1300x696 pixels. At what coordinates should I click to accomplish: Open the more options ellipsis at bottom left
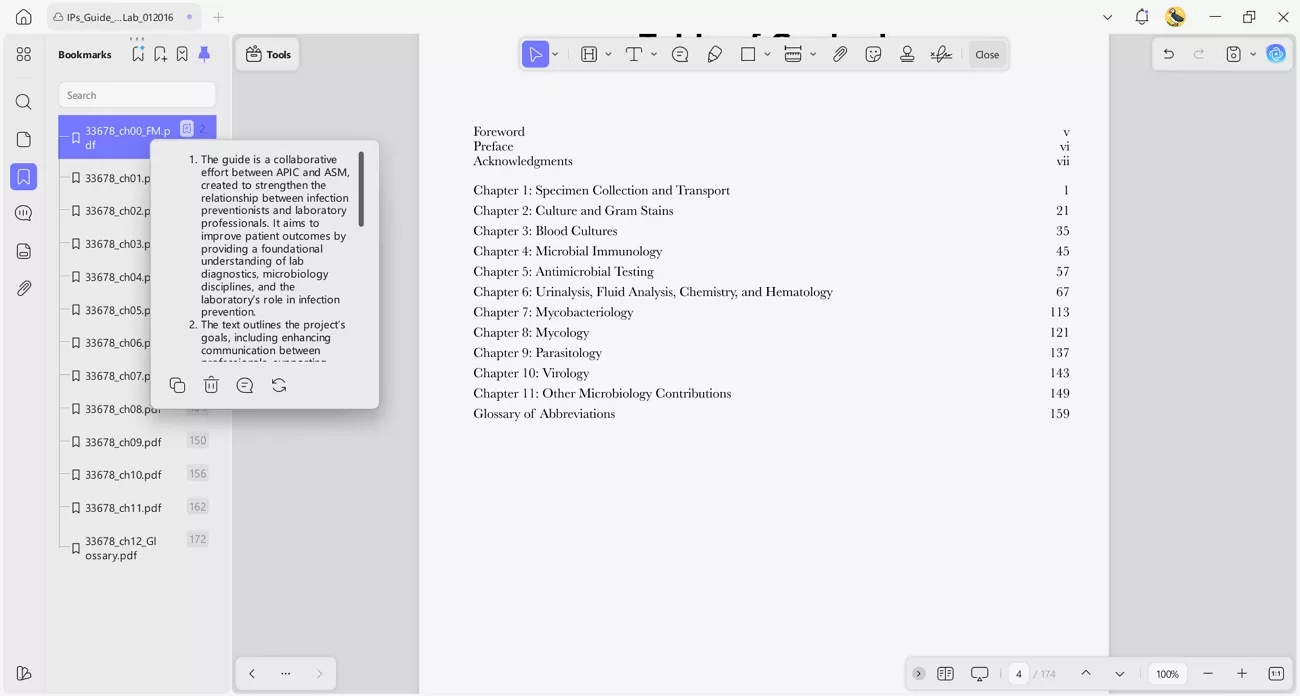286,674
